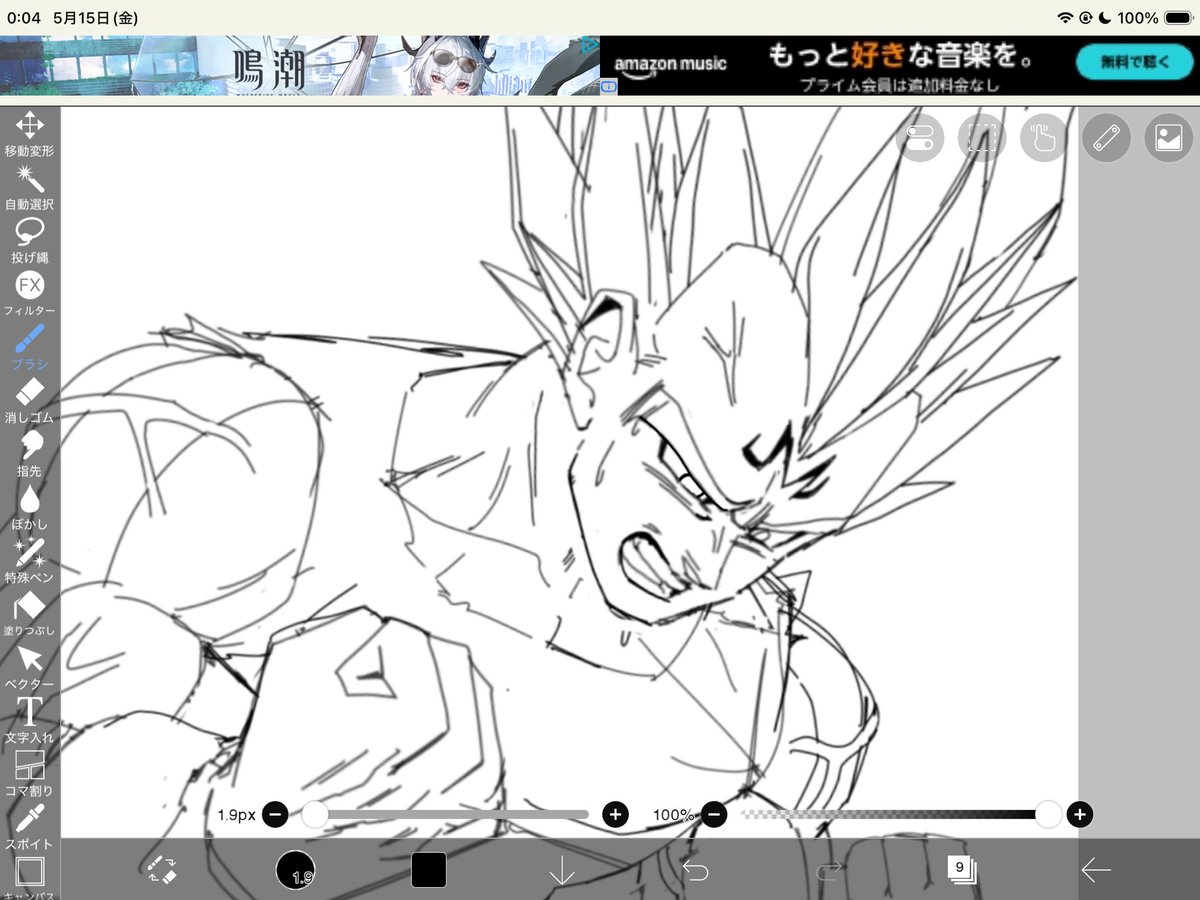1200x900 pixels.
Task: Select the 移動変形 transform tool
Action: pyautogui.click(x=30, y=134)
